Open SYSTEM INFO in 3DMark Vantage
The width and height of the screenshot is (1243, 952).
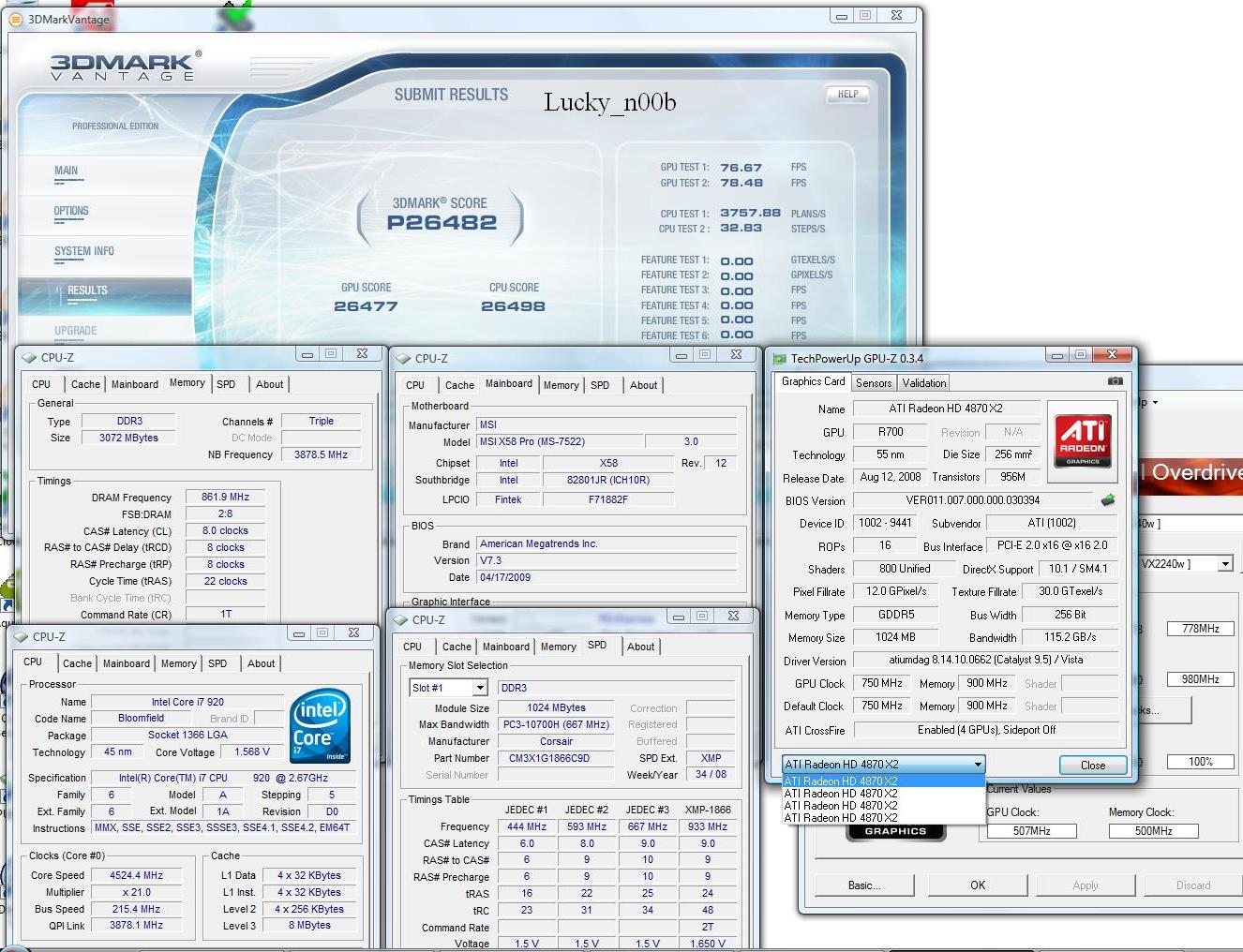click(x=84, y=251)
